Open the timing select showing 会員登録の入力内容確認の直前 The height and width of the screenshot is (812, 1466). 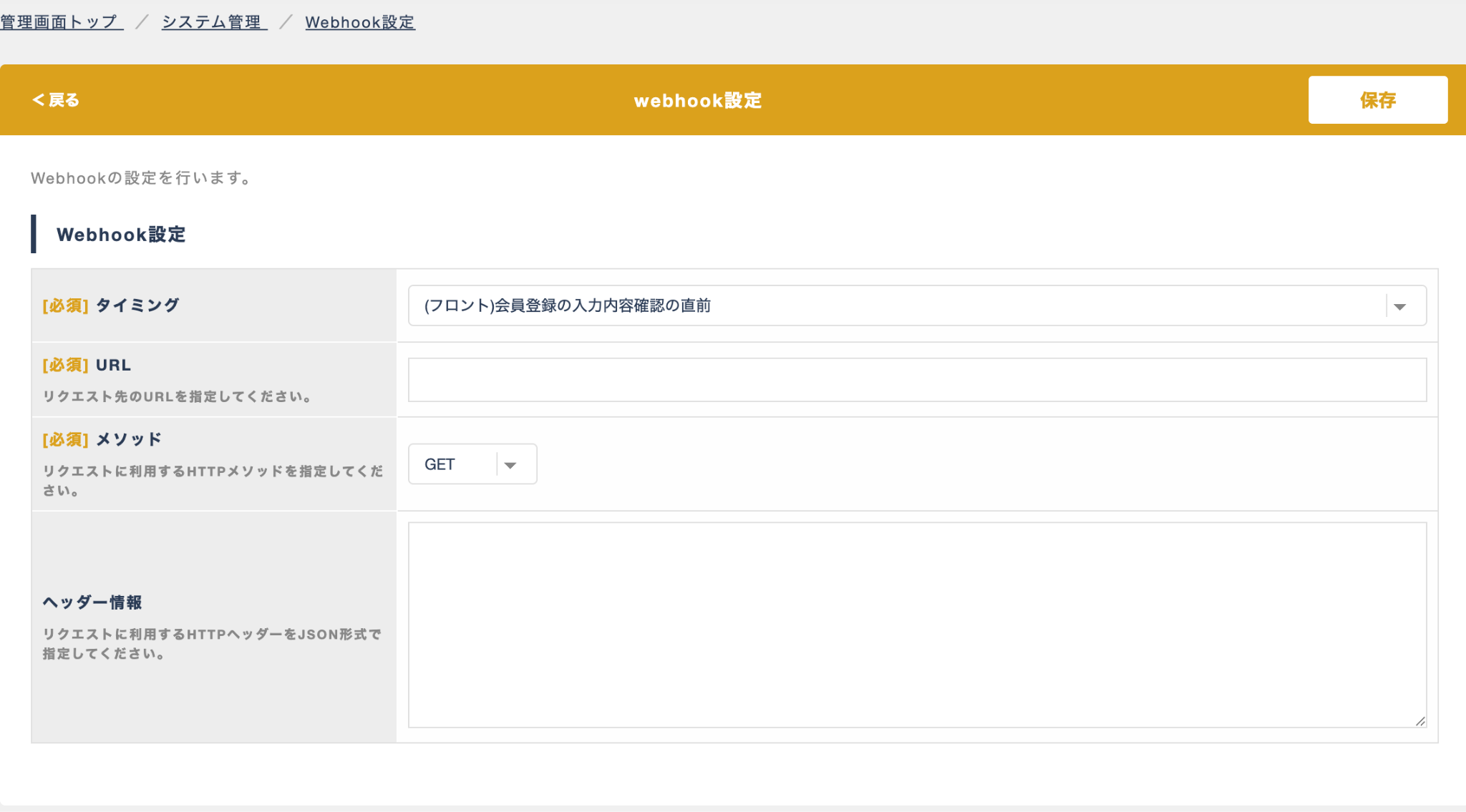(x=895, y=306)
